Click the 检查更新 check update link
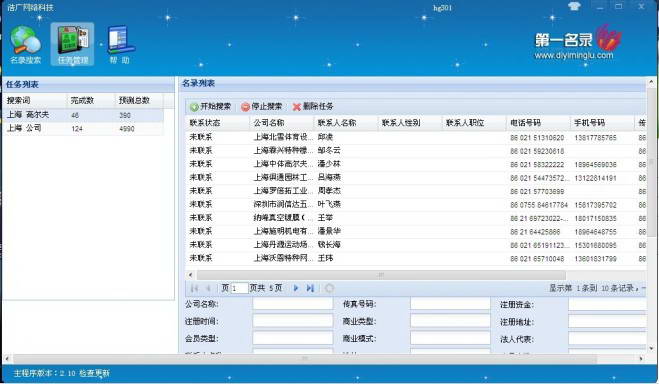Image resolution: width=659 pixels, height=384 pixels. [94, 373]
